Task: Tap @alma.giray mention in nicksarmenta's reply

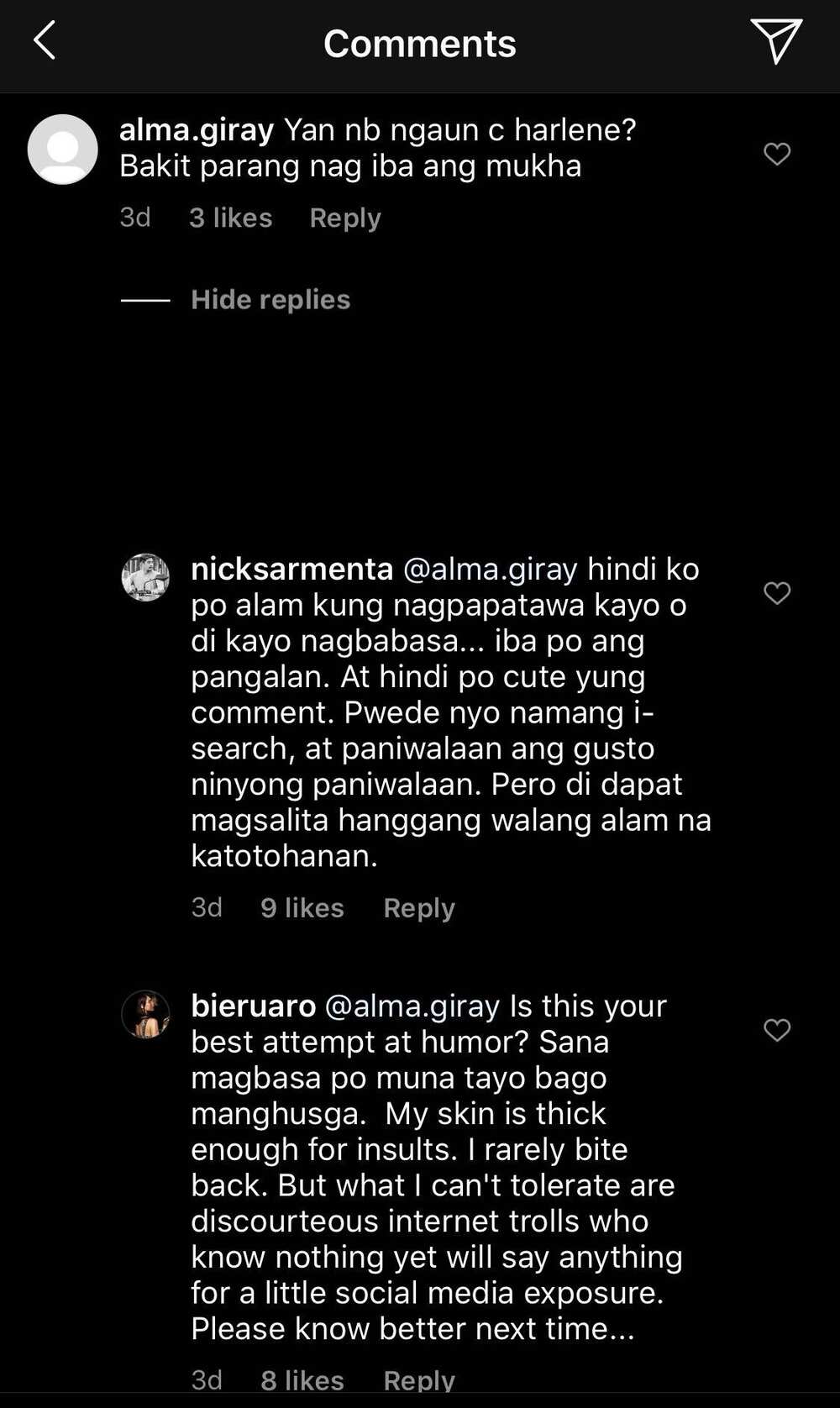Action: pos(491,570)
